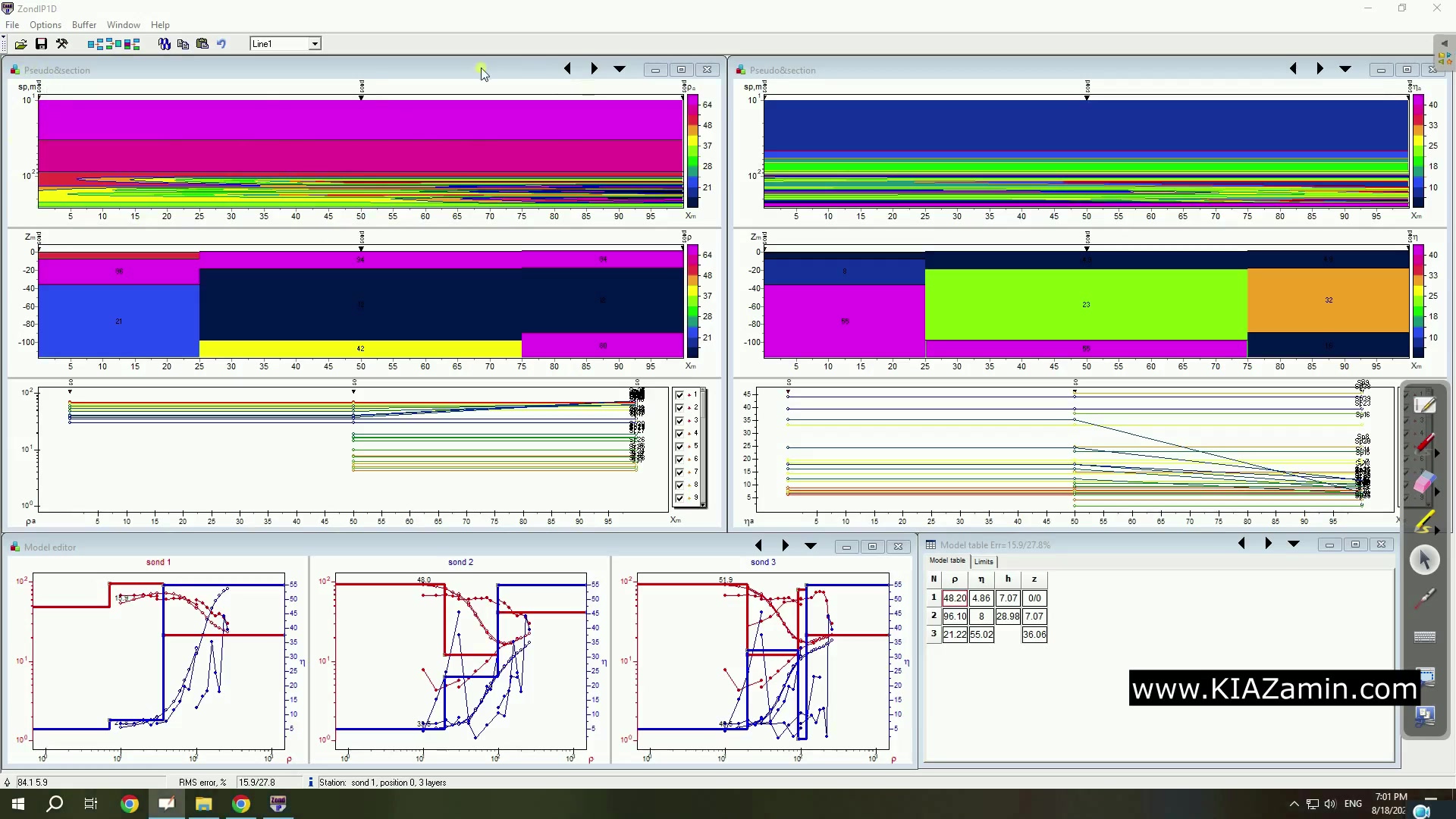This screenshot has height=819, width=1456.
Task: Open the Buffer menu
Action: 83,25
